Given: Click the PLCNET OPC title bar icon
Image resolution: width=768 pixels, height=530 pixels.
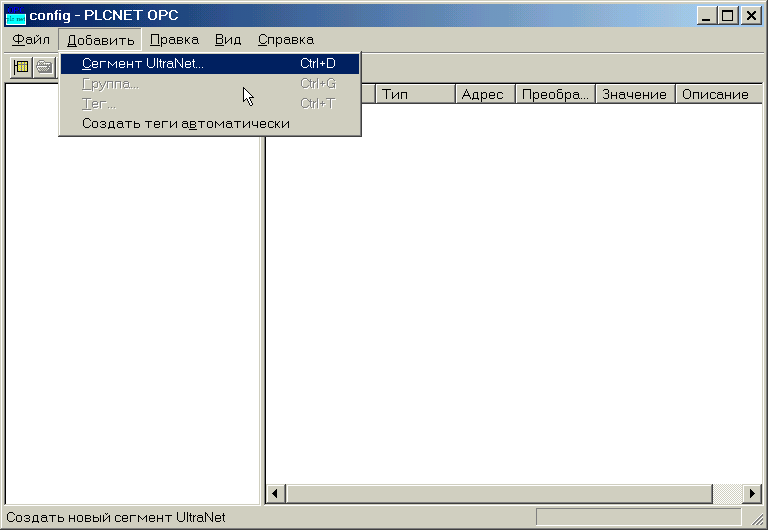Looking at the screenshot, I should [15, 15].
